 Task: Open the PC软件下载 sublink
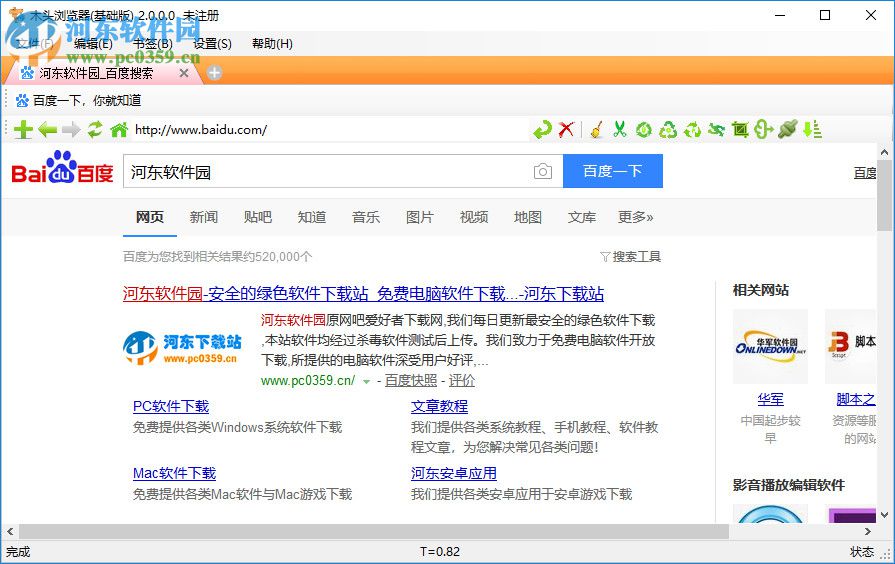[x=171, y=406]
